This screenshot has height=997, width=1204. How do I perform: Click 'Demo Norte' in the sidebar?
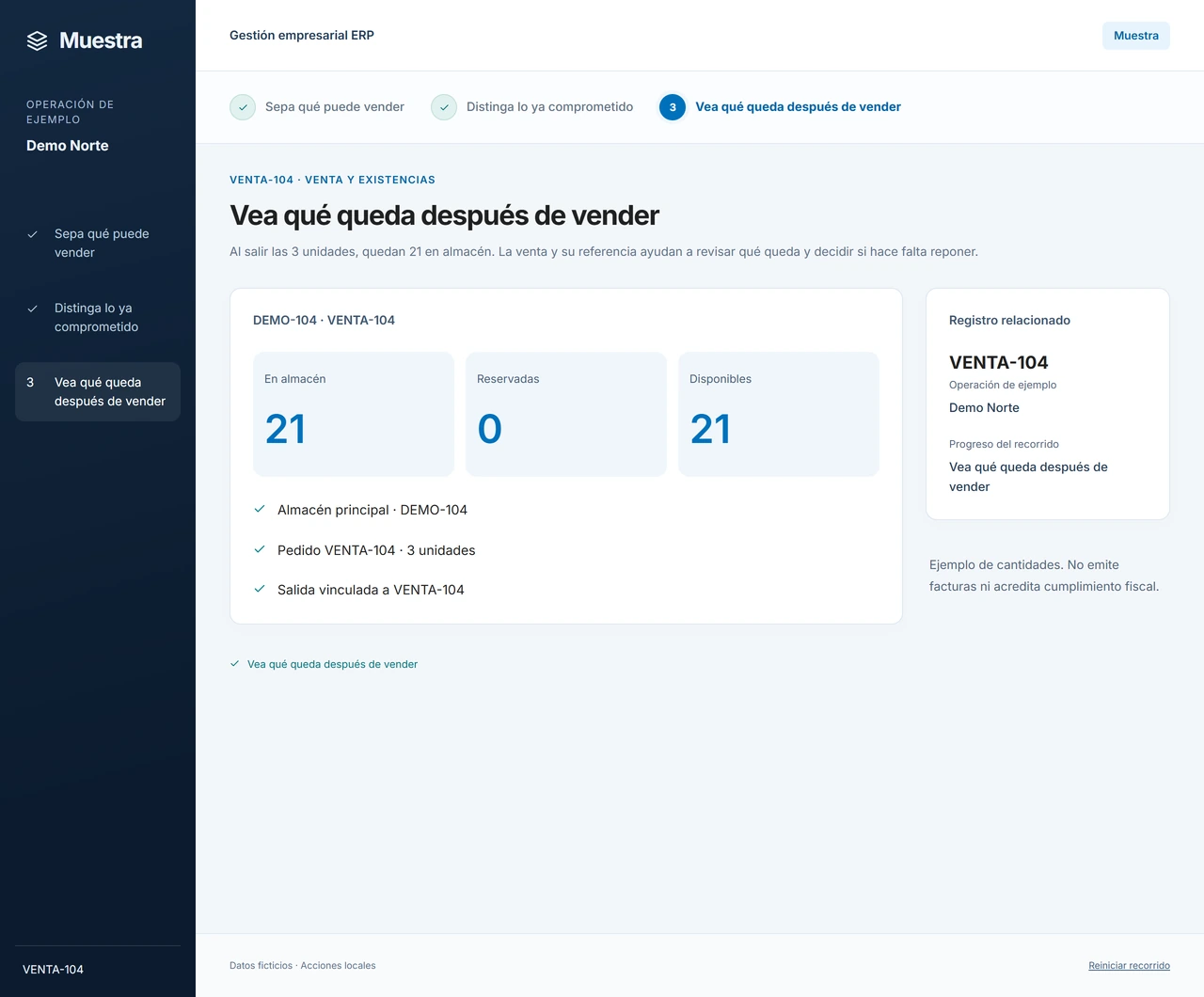pos(68,146)
